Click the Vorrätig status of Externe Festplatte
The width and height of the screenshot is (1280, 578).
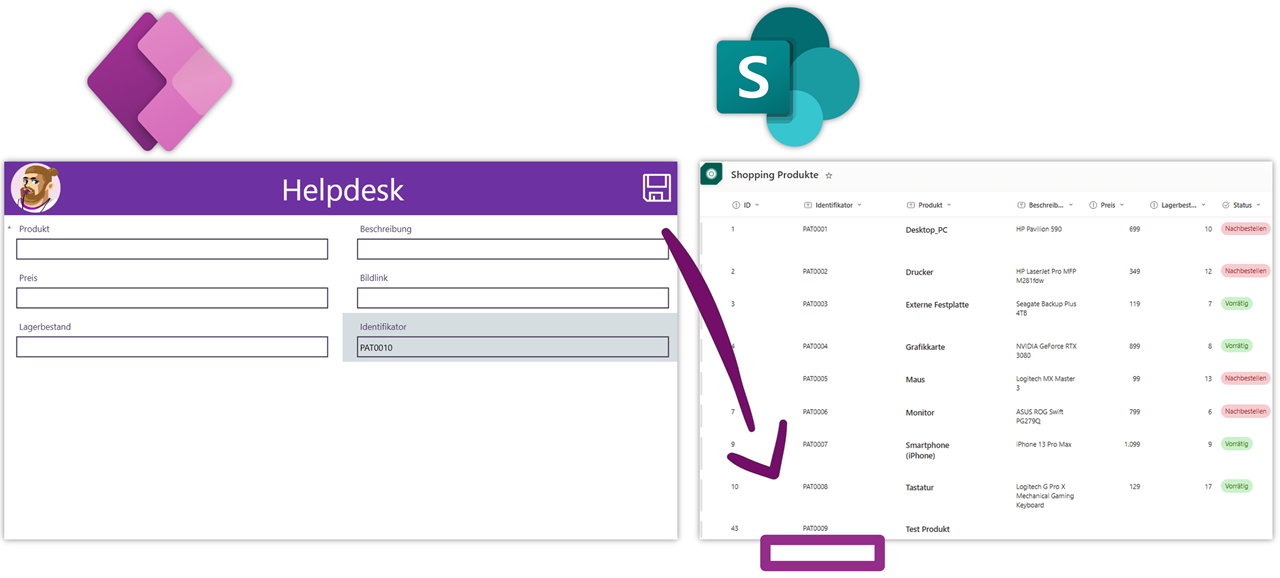[1237, 304]
